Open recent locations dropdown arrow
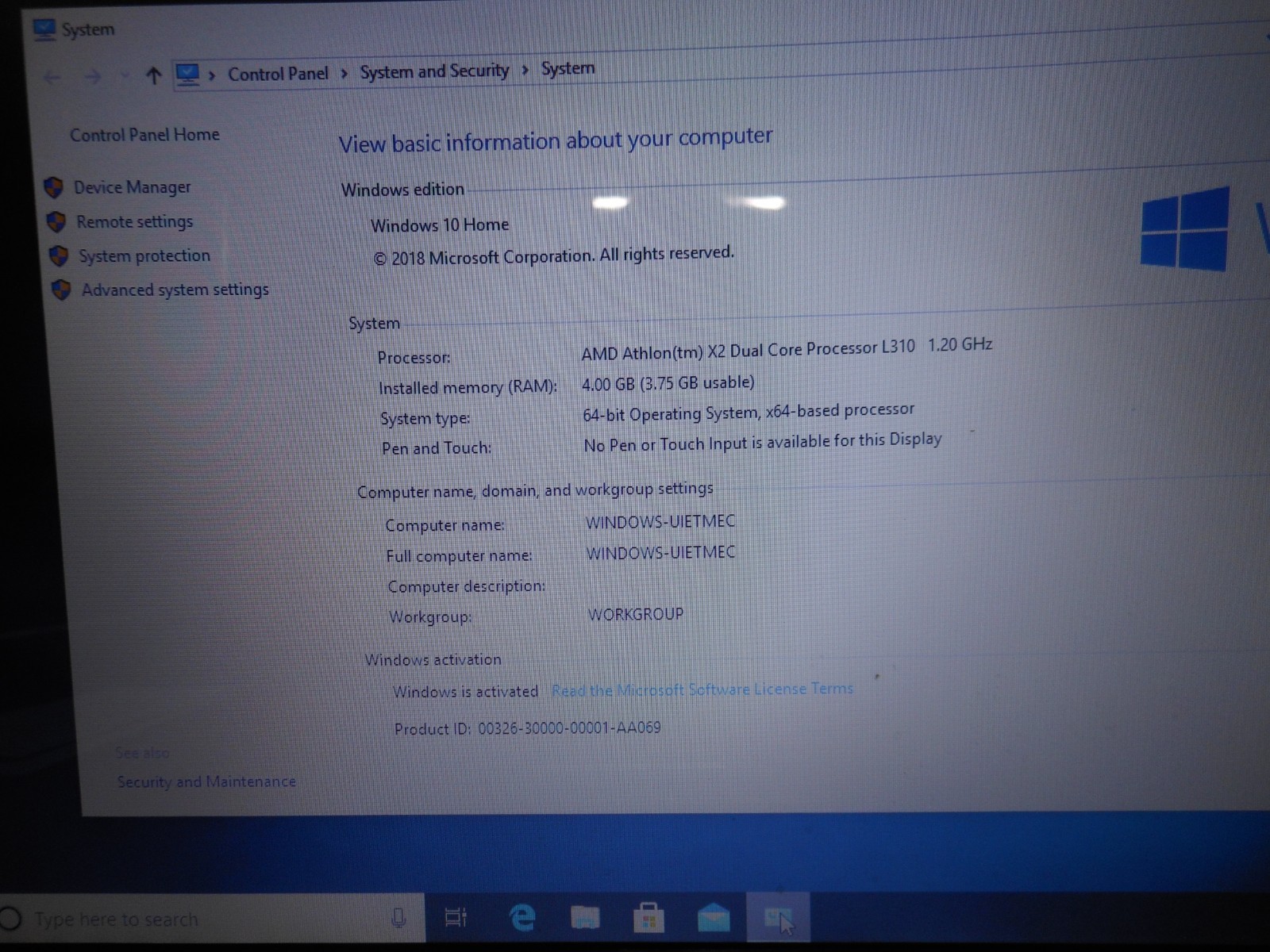 (124, 76)
